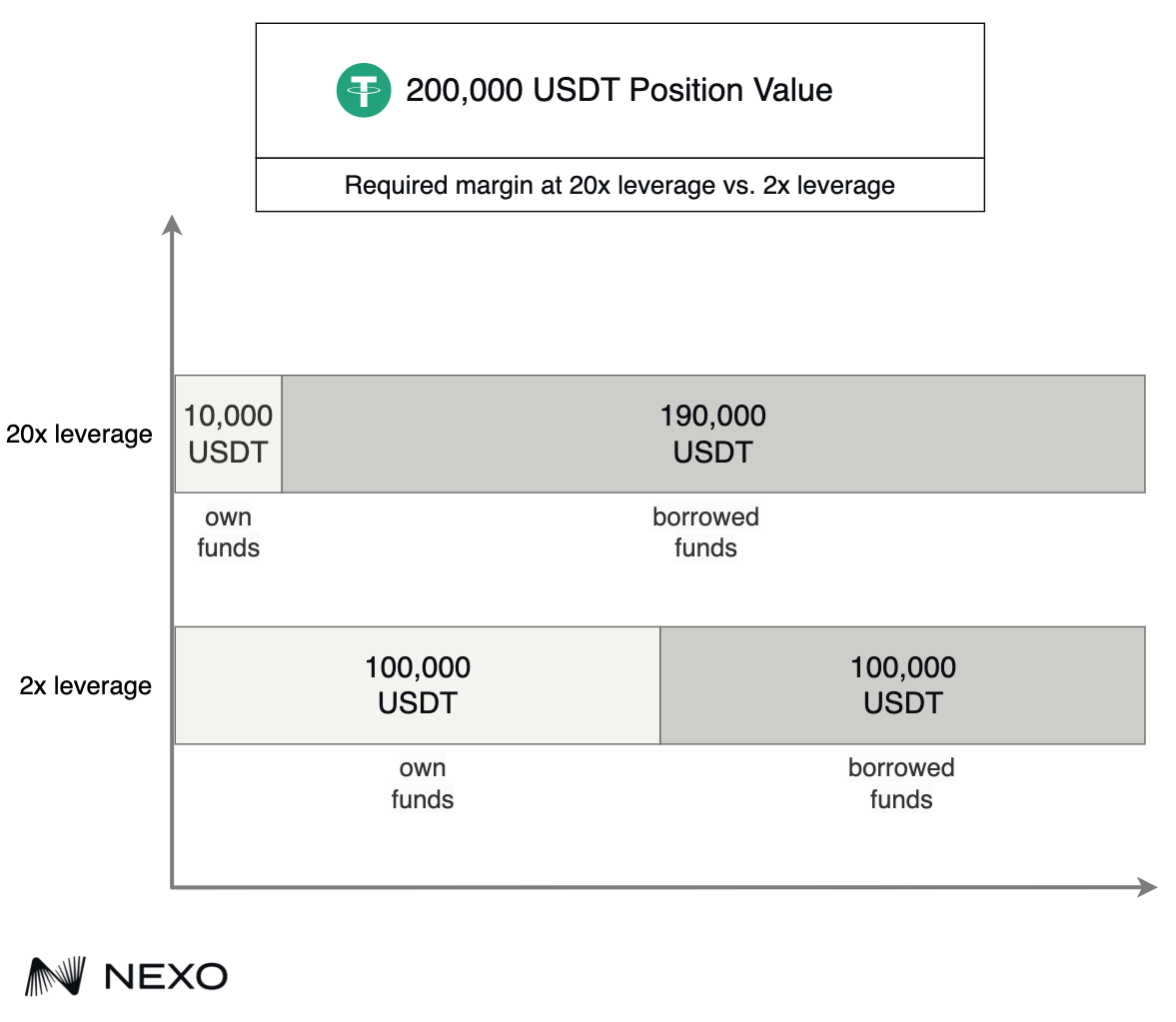The height and width of the screenshot is (1022, 1176).
Task: Click "borrowed funds" caption under the 190,000 USDT segment
Action: (x=705, y=532)
